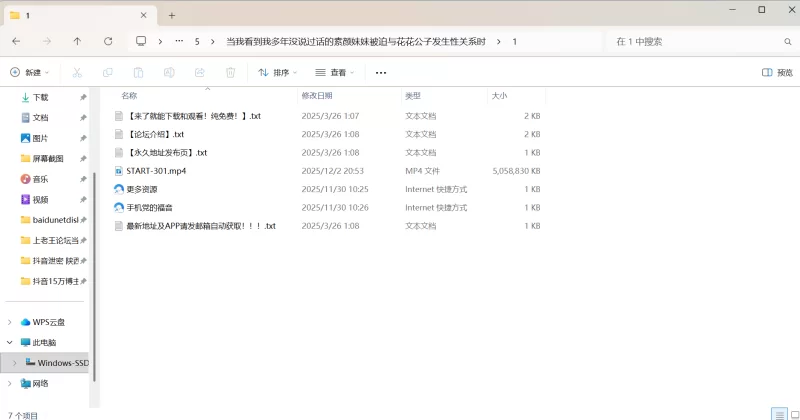The image size is (800, 420).
Task: Open the 排序 sort dropdown
Action: click(x=279, y=72)
